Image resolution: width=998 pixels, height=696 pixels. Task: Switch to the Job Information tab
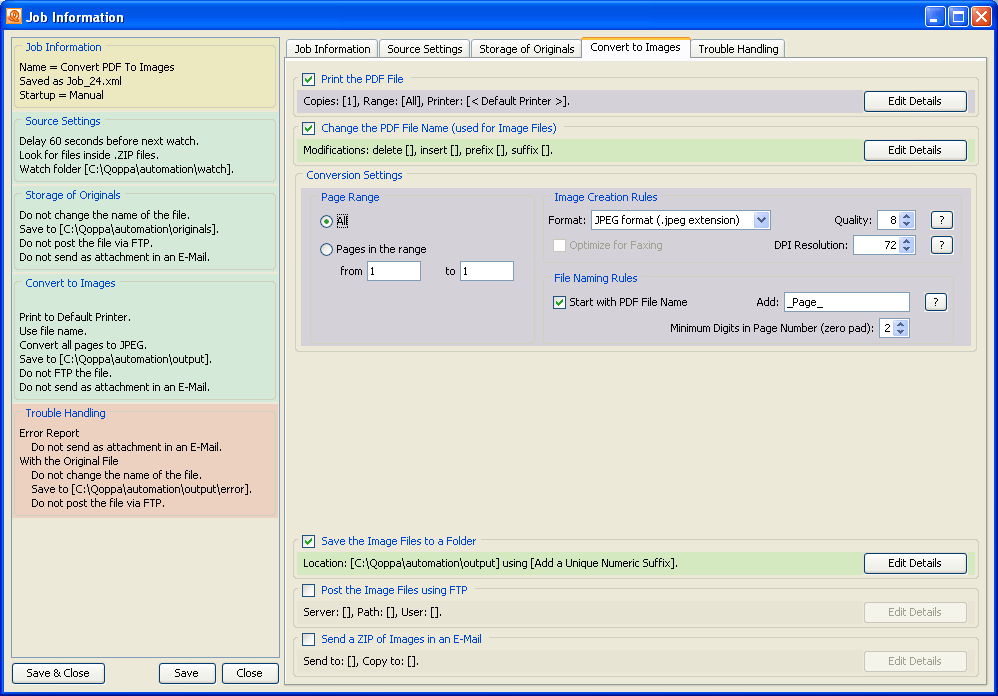(x=332, y=49)
